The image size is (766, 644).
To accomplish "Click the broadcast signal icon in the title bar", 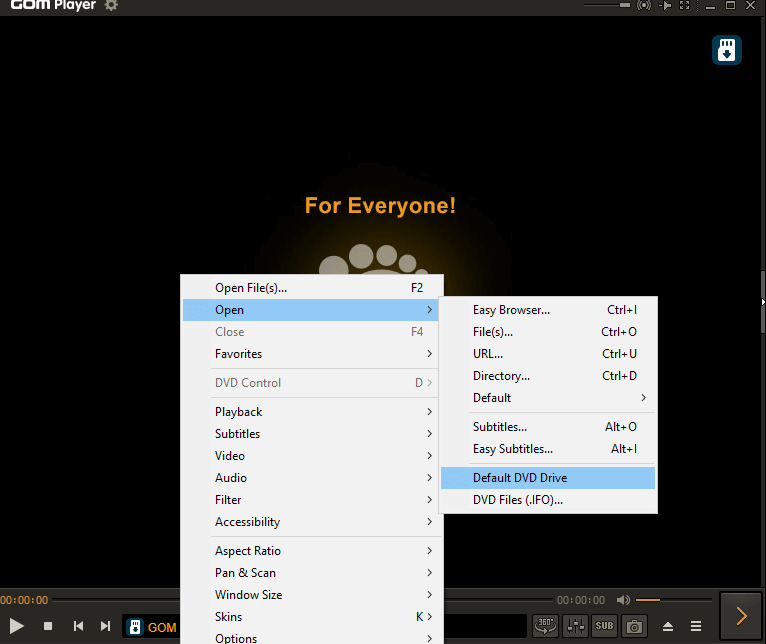I will 644,5.
